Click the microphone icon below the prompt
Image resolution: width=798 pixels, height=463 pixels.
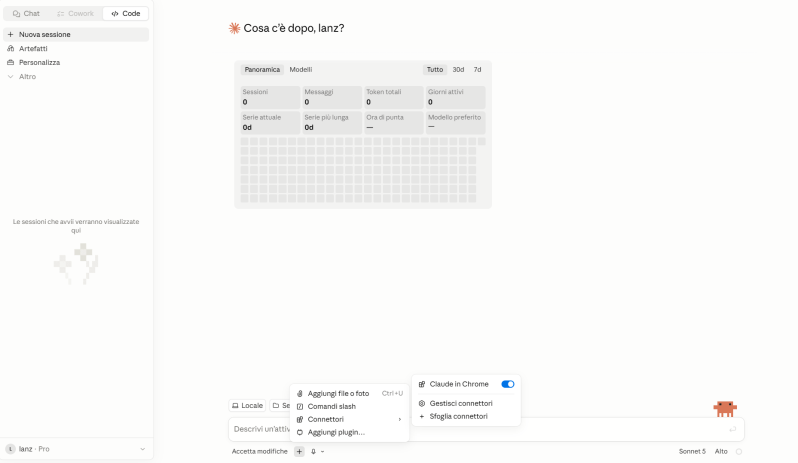(x=314, y=451)
